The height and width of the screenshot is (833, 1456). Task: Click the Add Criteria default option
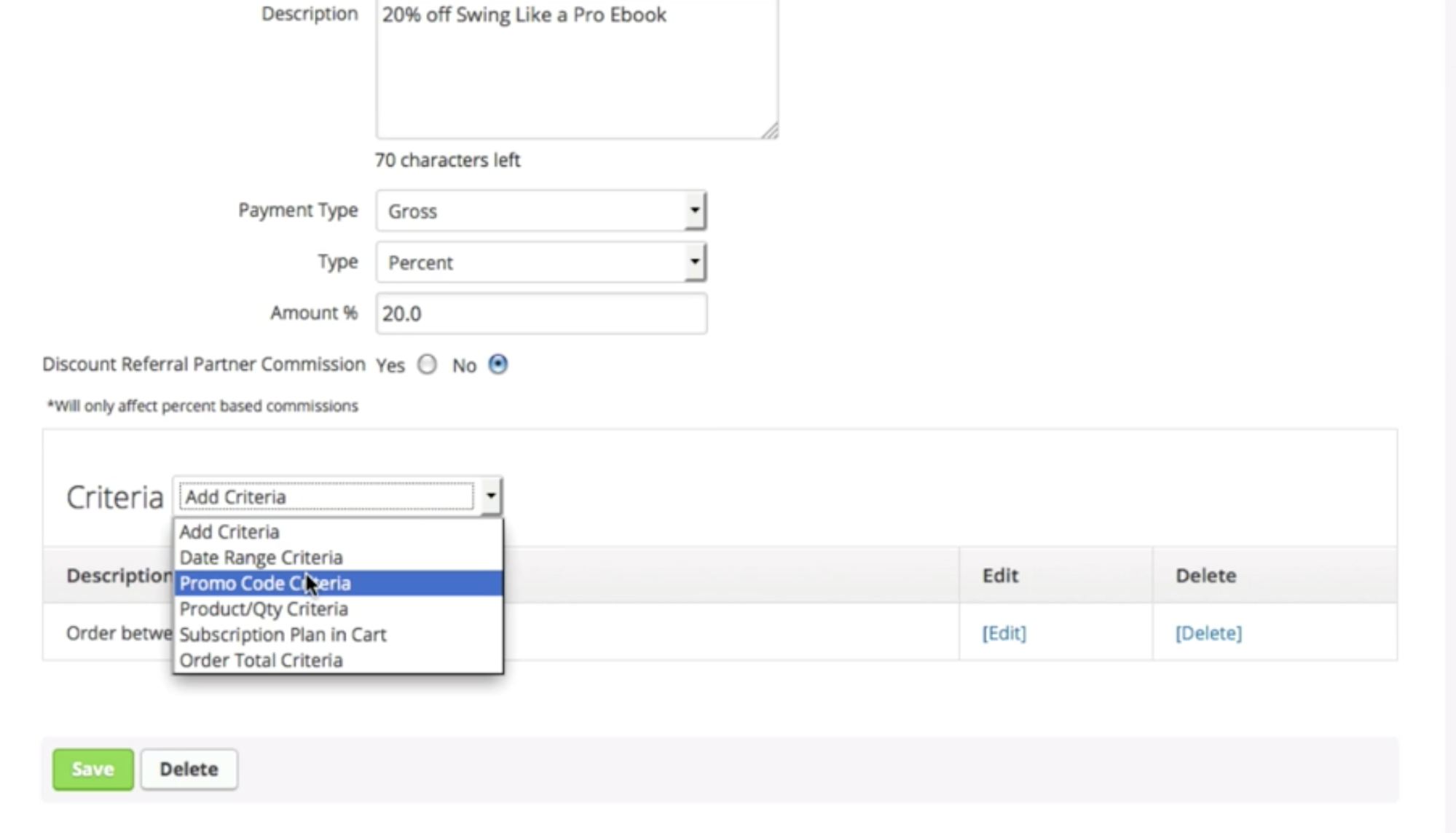(228, 531)
